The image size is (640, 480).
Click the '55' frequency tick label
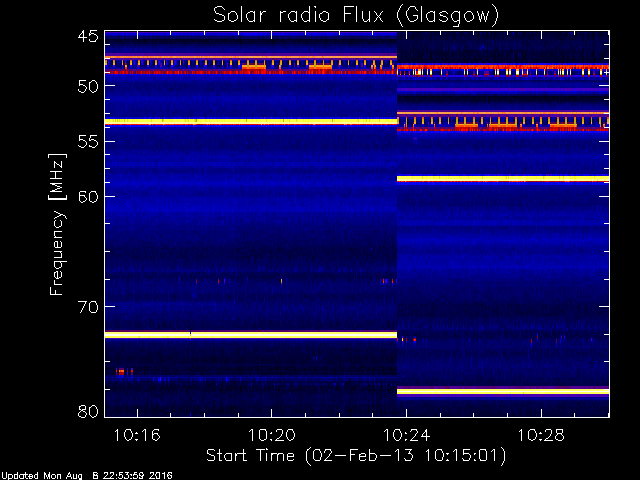click(x=88, y=142)
